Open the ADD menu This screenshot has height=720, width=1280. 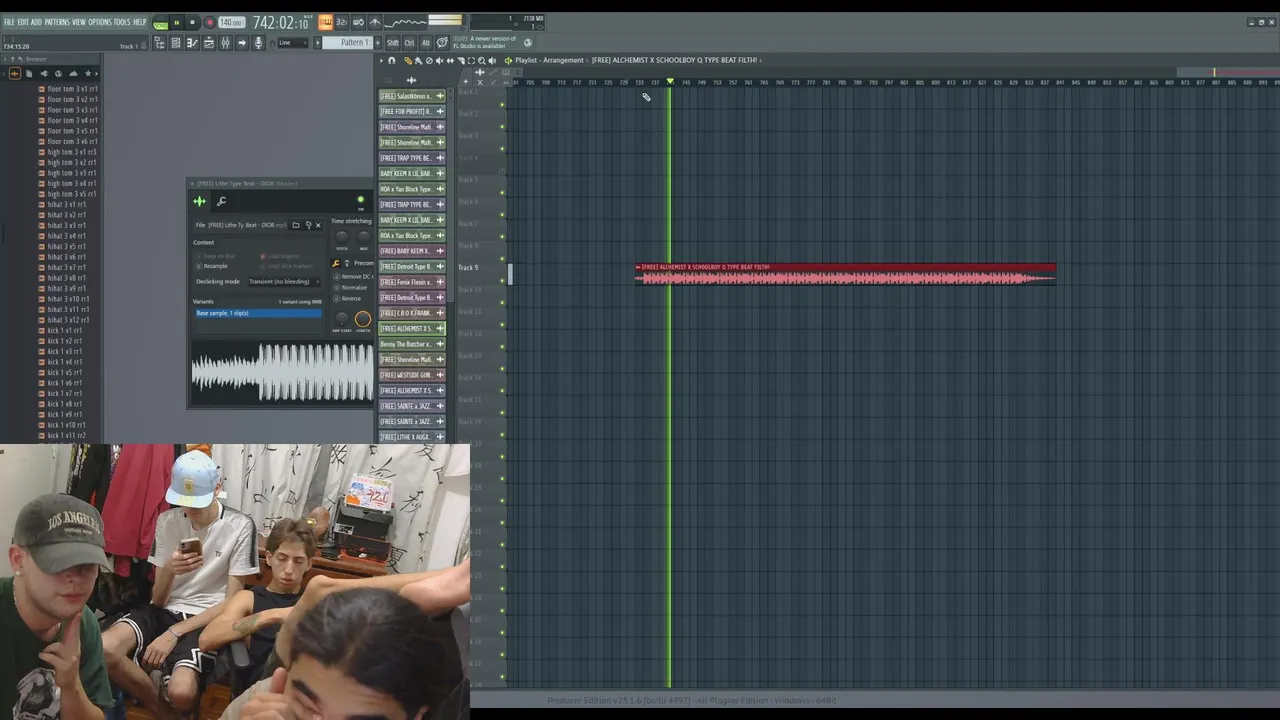36,22
